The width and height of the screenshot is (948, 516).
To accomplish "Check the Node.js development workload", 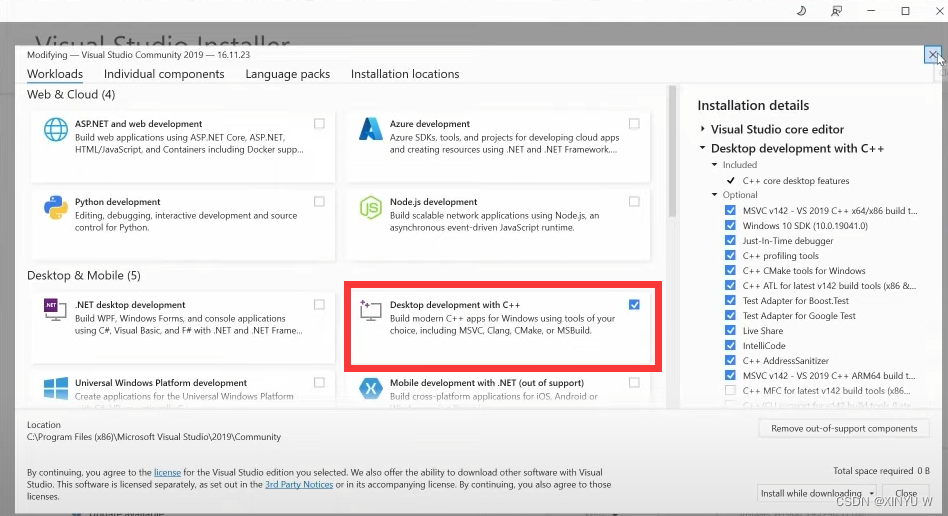I will click(x=634, y=201).
